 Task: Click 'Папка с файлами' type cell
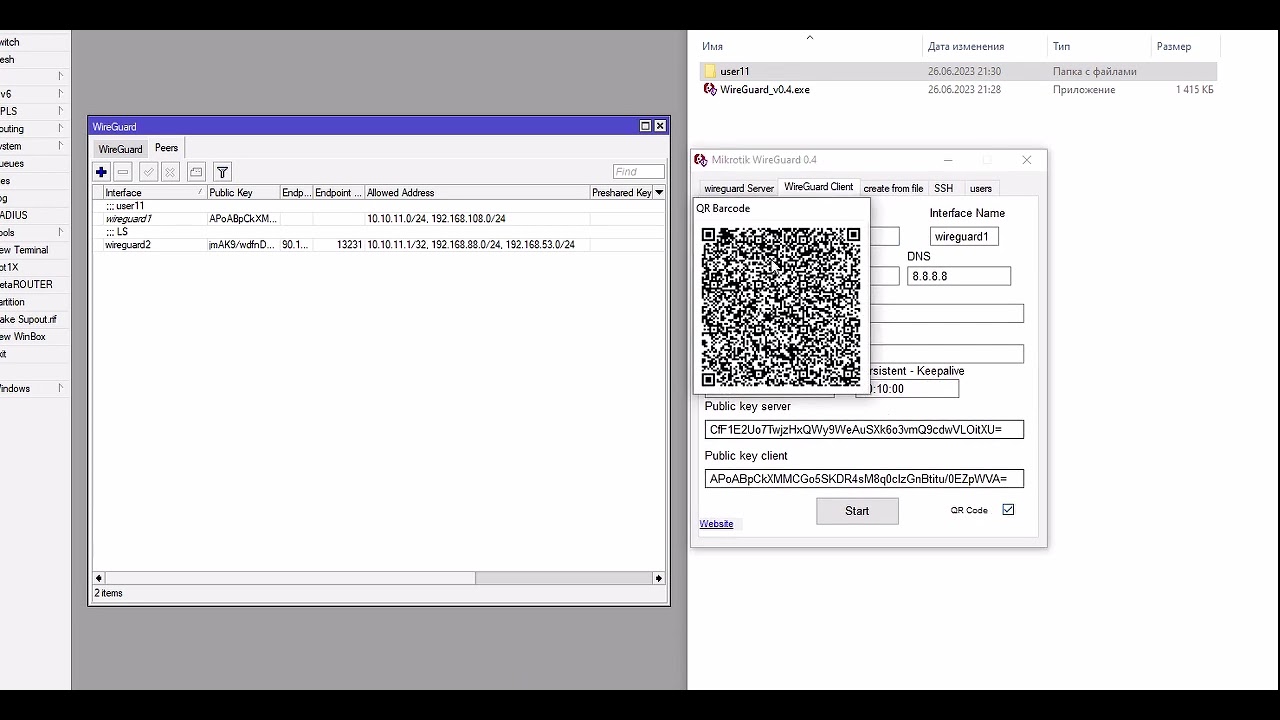coord(1094,71)
